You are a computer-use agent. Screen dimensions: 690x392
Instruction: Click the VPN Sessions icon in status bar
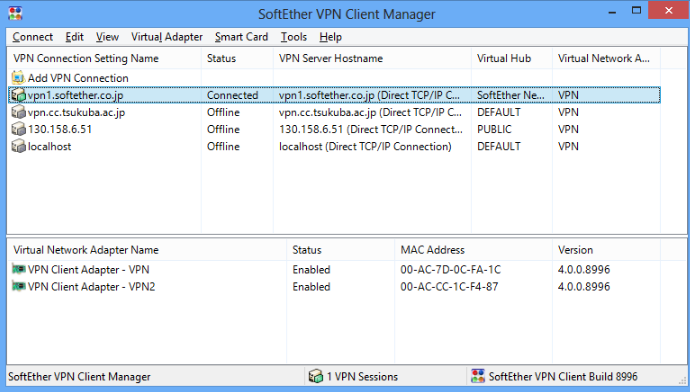coord(316,377)
